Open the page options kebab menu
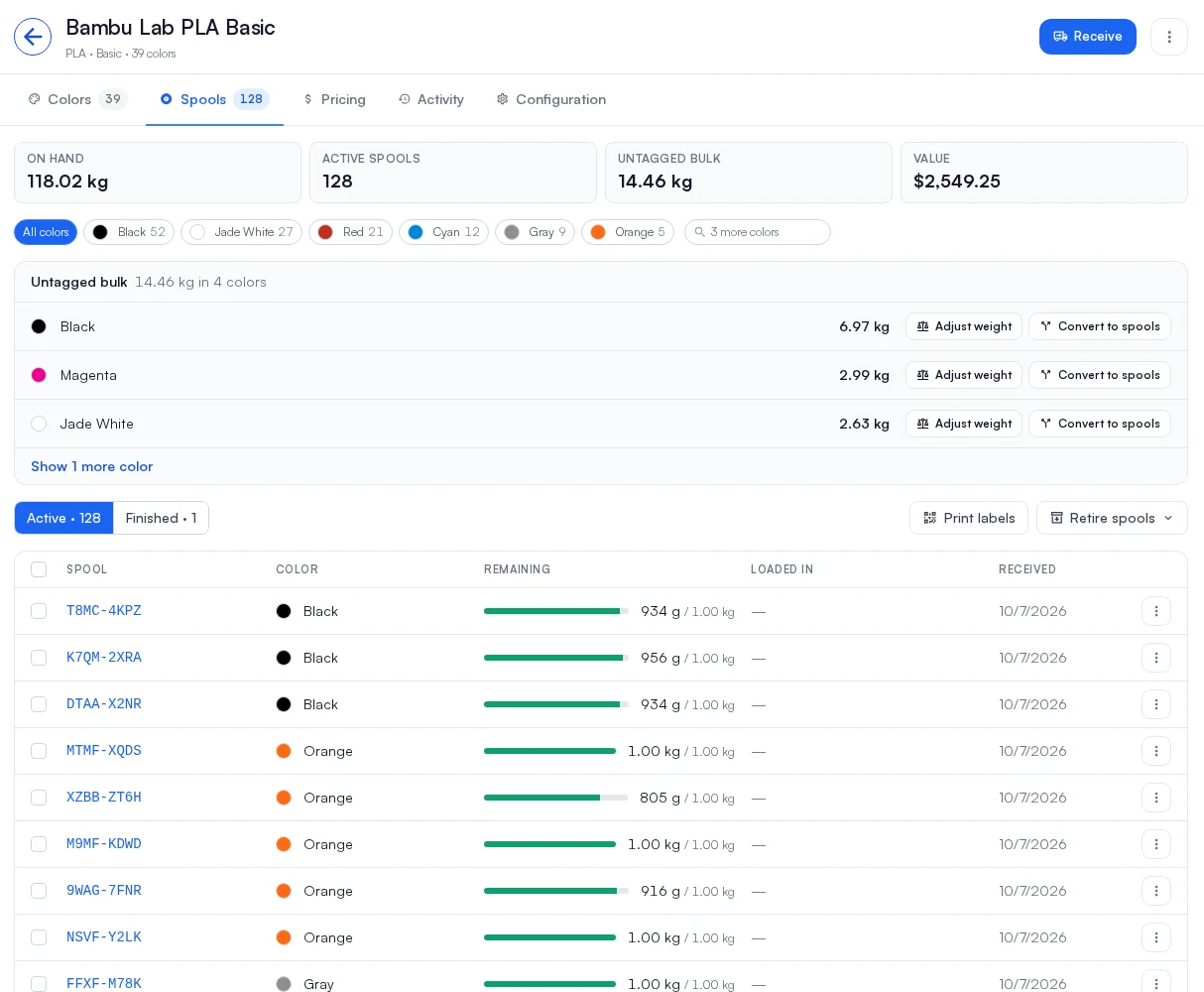The height and width of the screenshot is (992, 1204). (x=1169, y=37)
